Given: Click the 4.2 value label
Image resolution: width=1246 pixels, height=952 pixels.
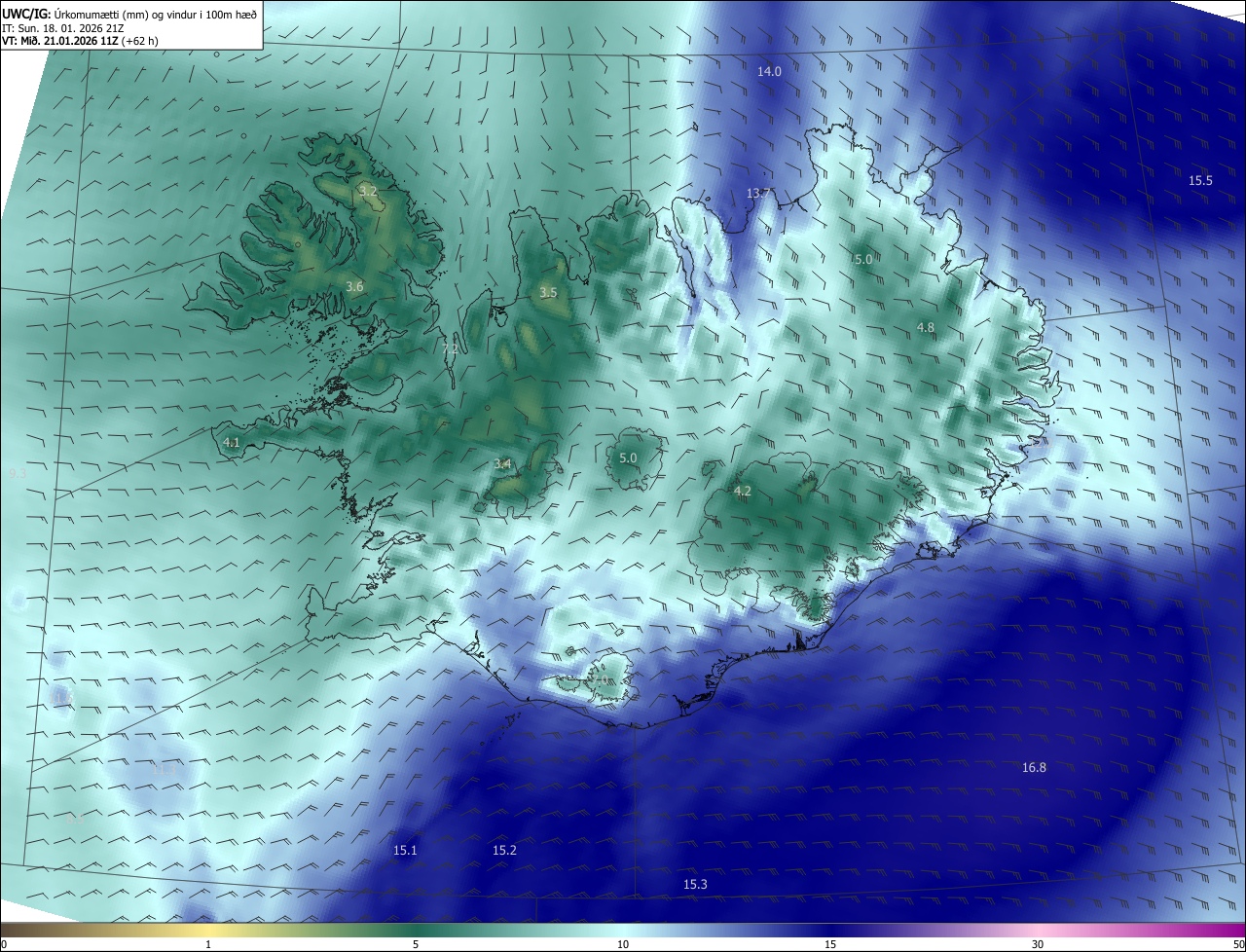Looking at the screenshot, I should (x=743, y=492).
